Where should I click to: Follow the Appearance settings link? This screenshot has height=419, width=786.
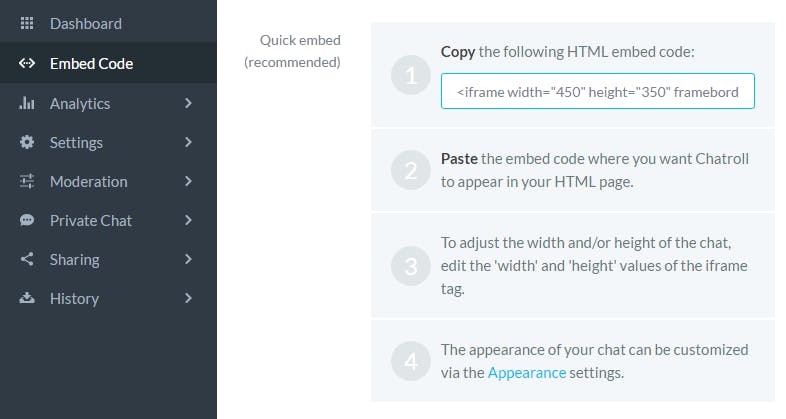click(527, 373)
